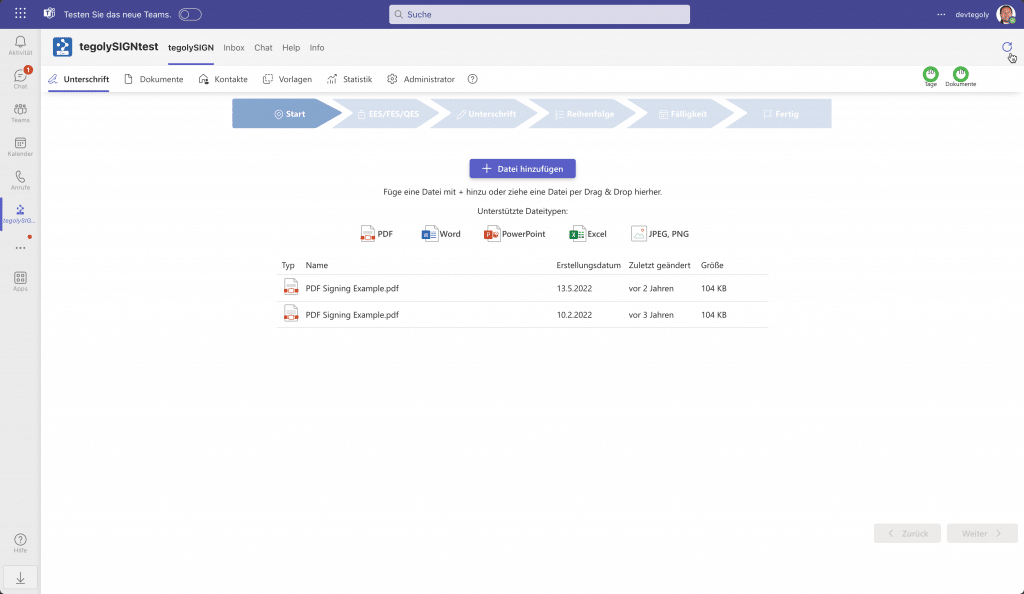This screenshot has width=1024, height=594.
Task: Open Chat in the left sidebar
Action: click(20, 78)
